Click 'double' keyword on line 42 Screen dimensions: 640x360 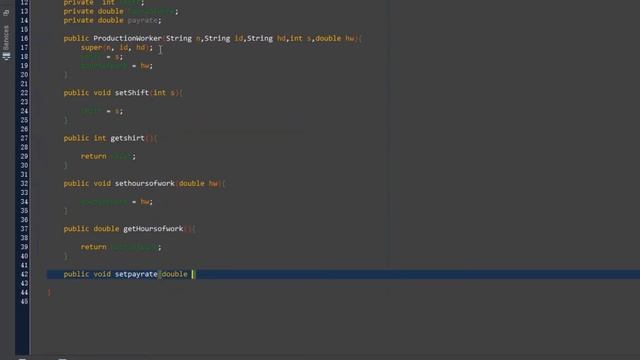pyautogui.click(x=175, y=274)
